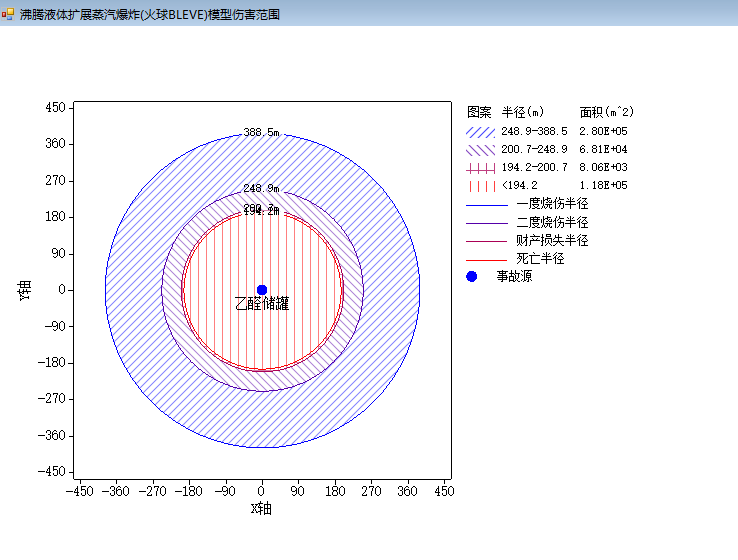
Task: Click the 194.2-200.7 radius range text
Action: 534,167
